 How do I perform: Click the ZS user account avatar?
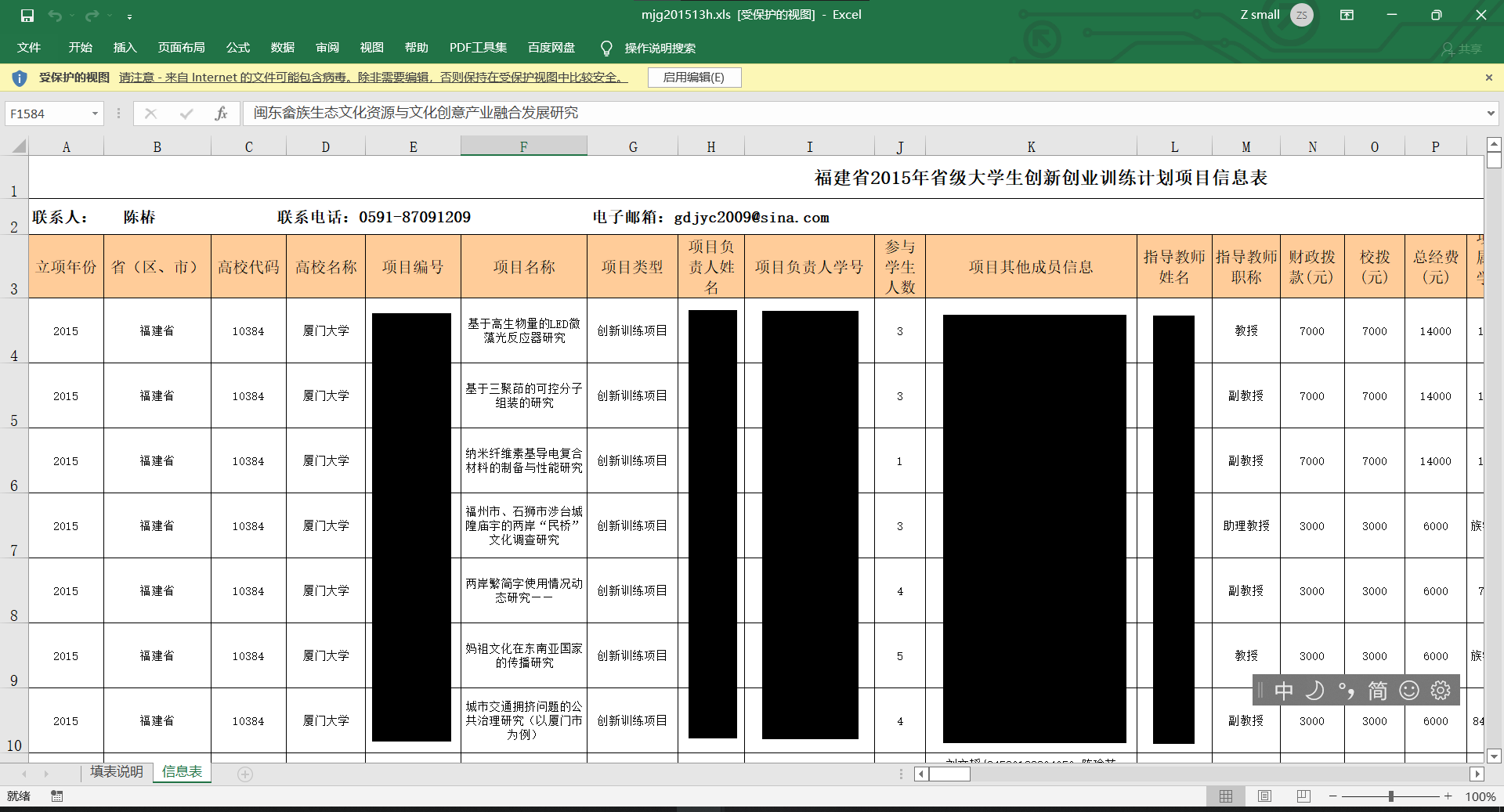(1302, 15)
